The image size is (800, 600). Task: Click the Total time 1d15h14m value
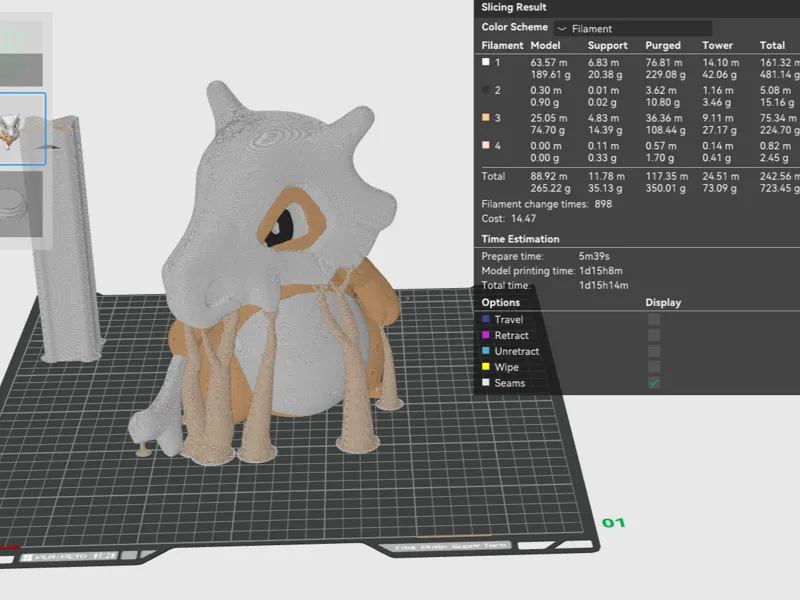(604, 285)
